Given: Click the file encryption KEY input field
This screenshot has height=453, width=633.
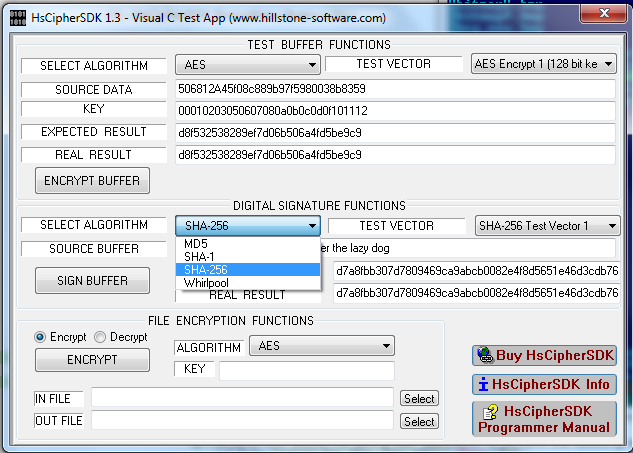Looking at the screenshot, I should (x=307, y=370).
